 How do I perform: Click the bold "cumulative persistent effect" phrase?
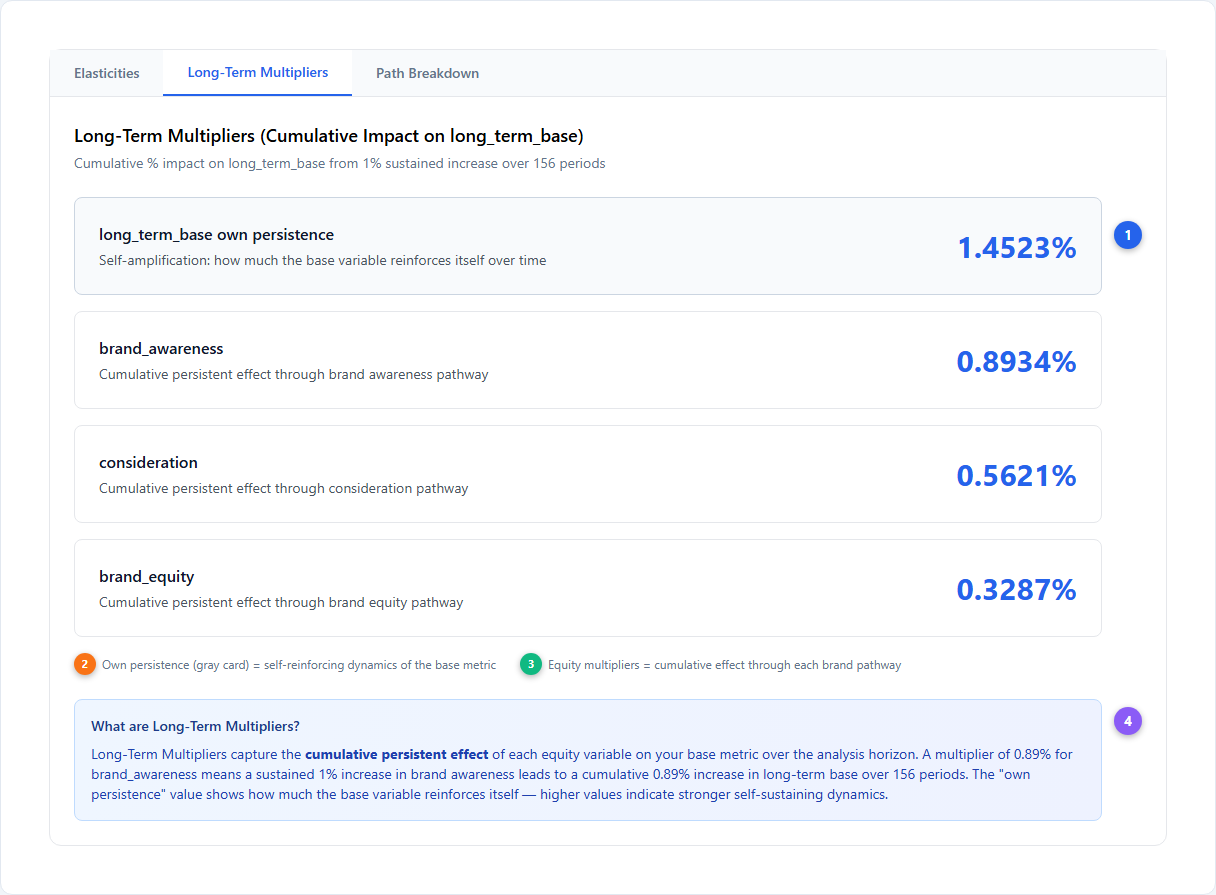click(x=397, y=754)
